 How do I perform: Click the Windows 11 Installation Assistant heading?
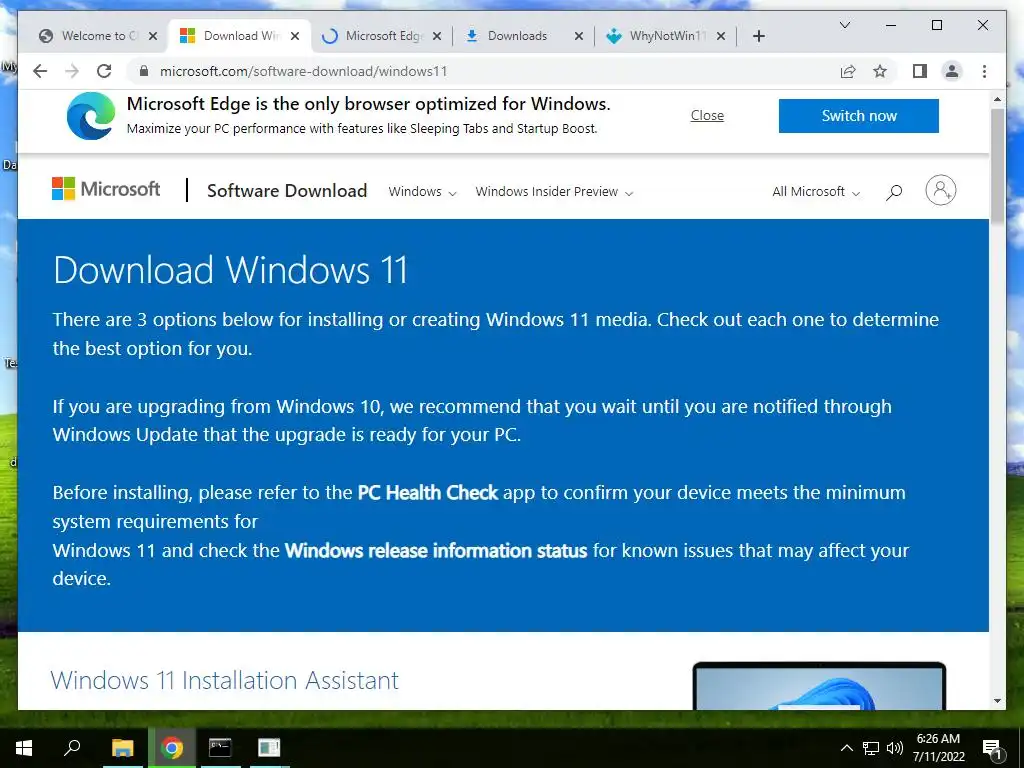pyautogui.click(x=225, y=680)
